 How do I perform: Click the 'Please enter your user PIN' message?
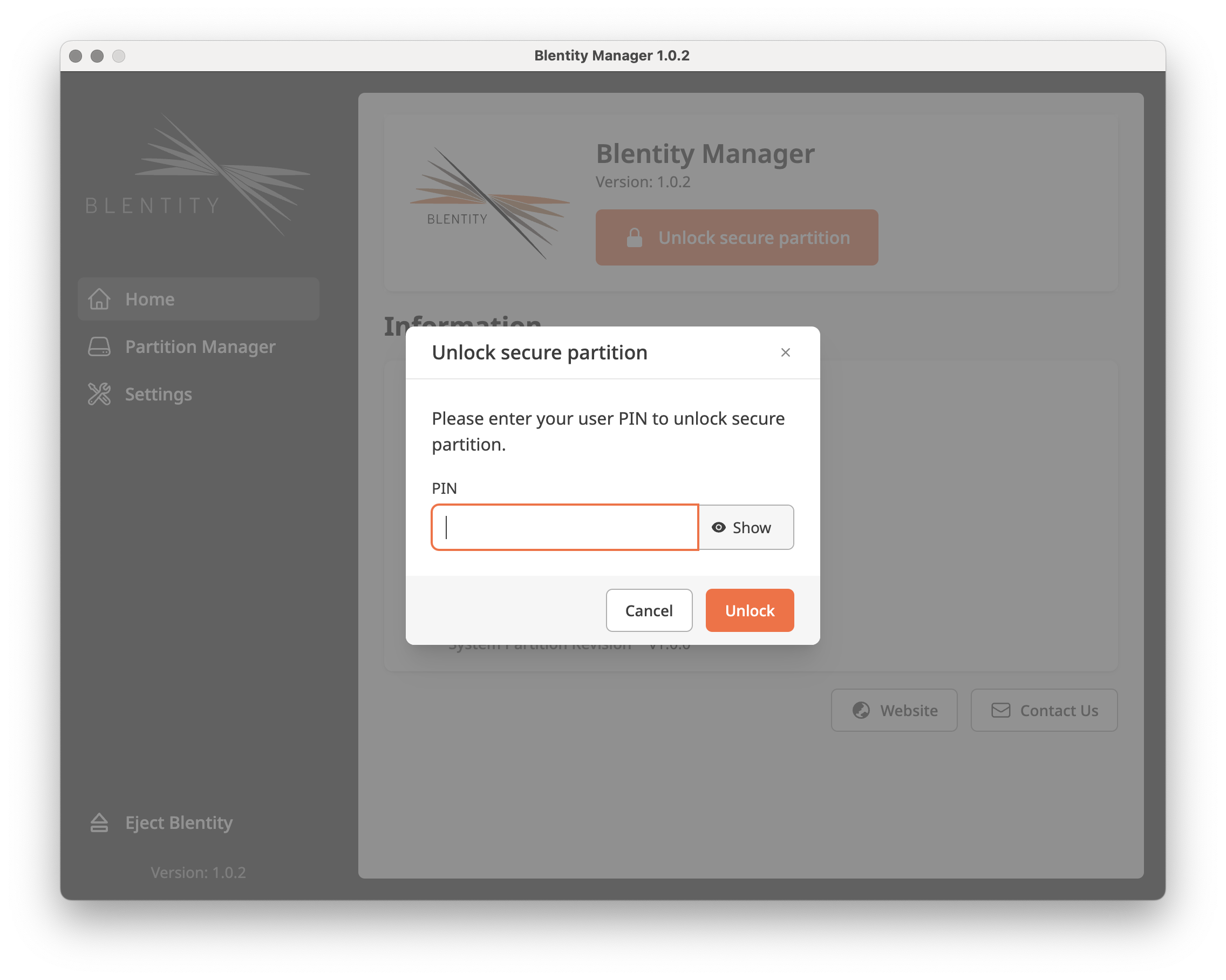[x=608, y=431]
